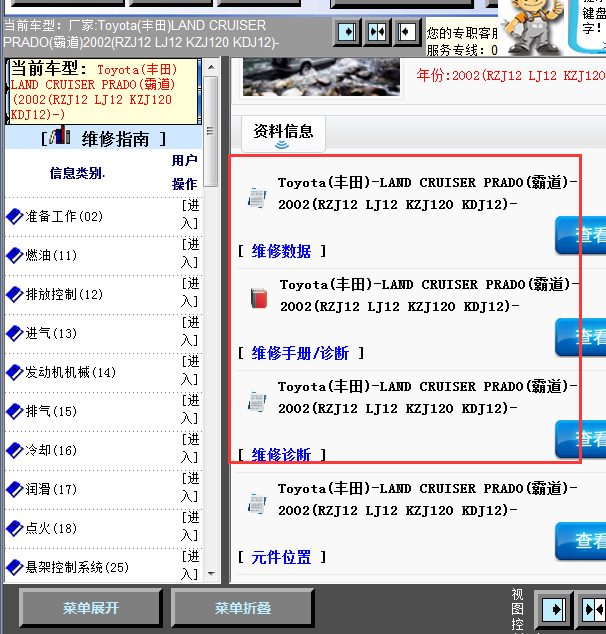Screen dimensions: 606x634
Task: Click the book icon beside 点火(18)
Action: pos(15,528)
